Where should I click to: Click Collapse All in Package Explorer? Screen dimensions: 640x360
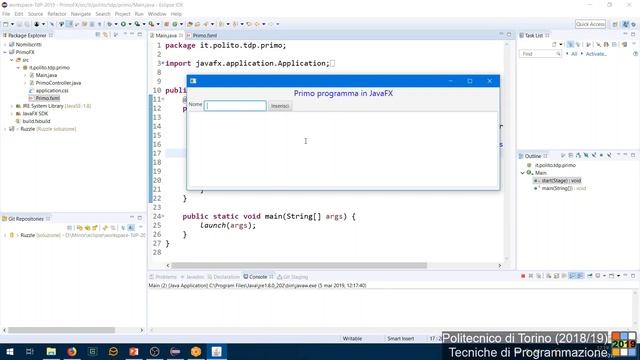(x=98, y=35)
